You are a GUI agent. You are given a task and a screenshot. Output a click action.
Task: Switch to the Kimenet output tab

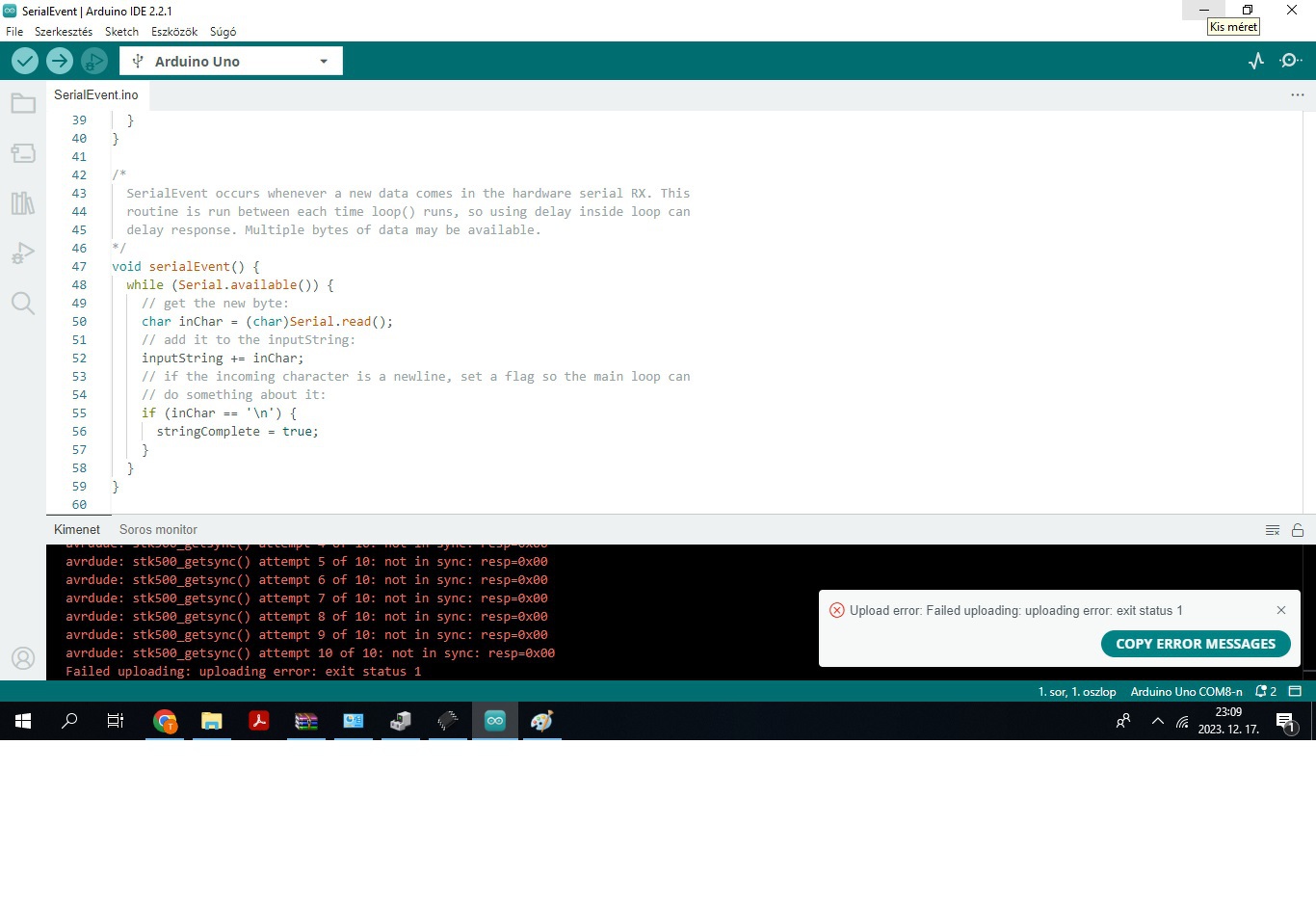pos(77,529)
